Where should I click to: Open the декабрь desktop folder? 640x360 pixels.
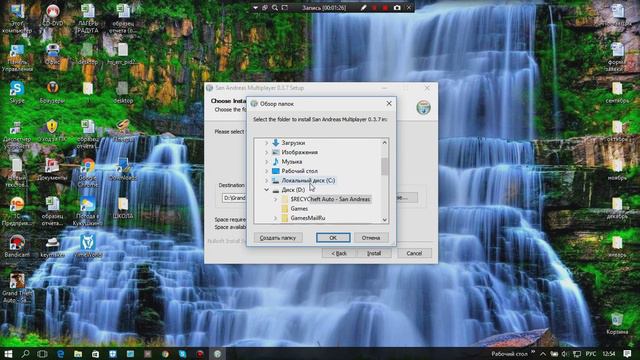pyautogui.click(x=617, y=207)
